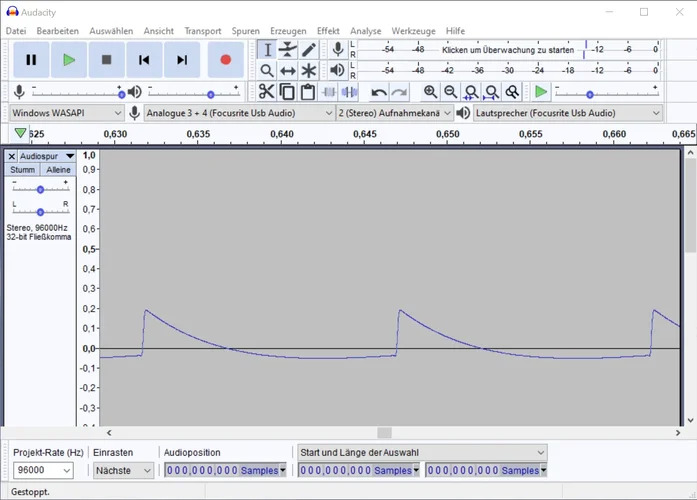Viewport: 697px width, 500px height.
Task: Click the Cut scissors icon
Action: click(266, 92)
